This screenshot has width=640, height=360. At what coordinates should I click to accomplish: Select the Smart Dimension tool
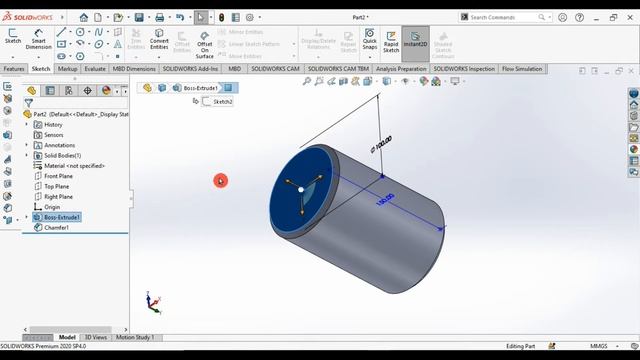[38, 39]
